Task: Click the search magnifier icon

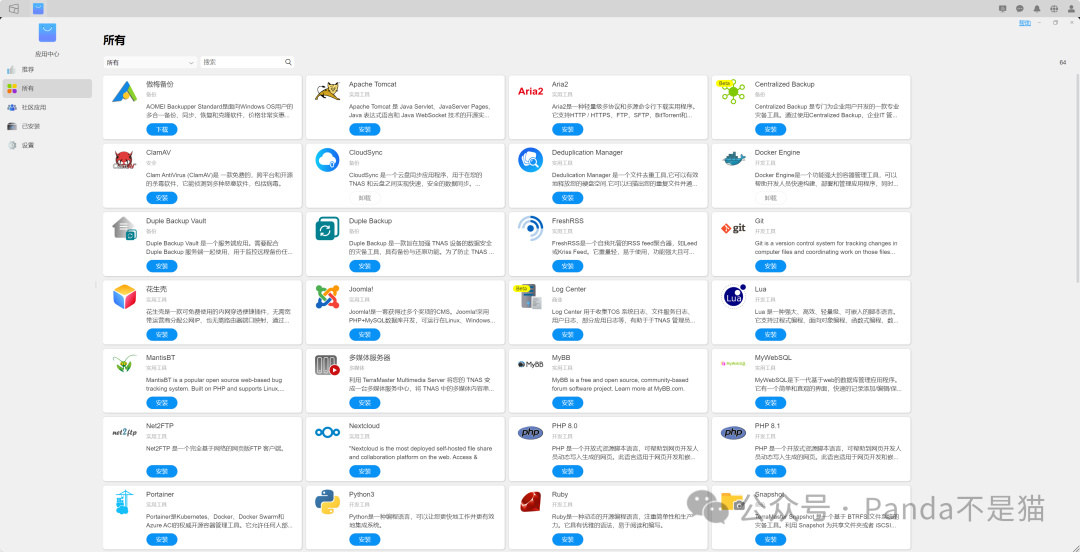Action: point(289,62)
